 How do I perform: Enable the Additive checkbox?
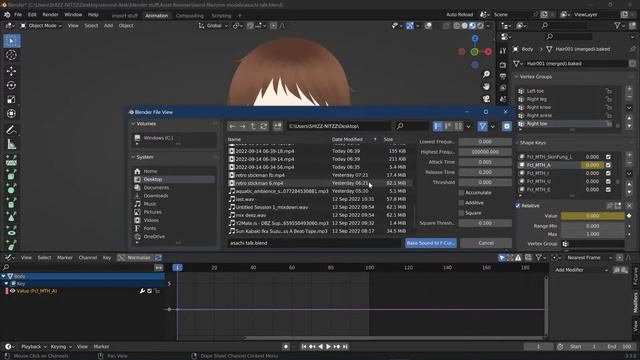click(462, 203)
